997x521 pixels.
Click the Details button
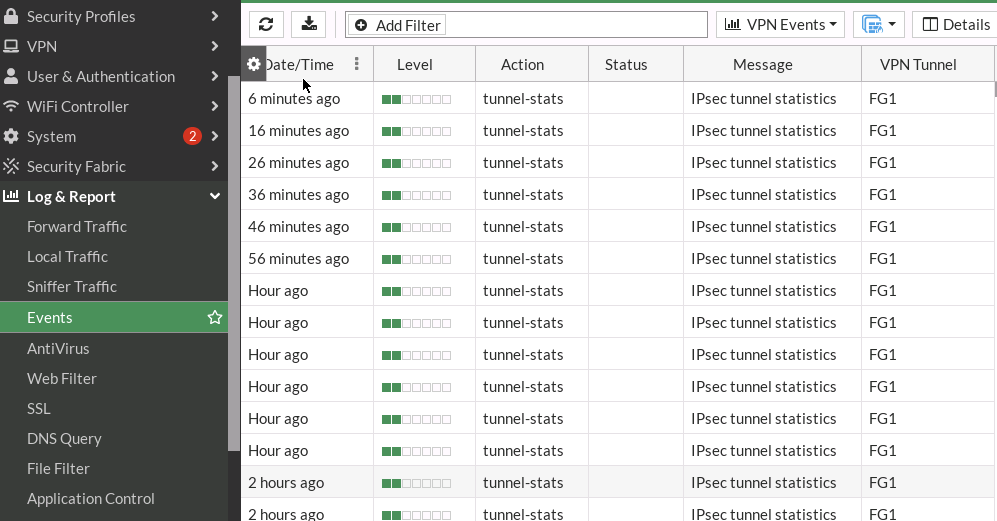click(x=955, y=25)
